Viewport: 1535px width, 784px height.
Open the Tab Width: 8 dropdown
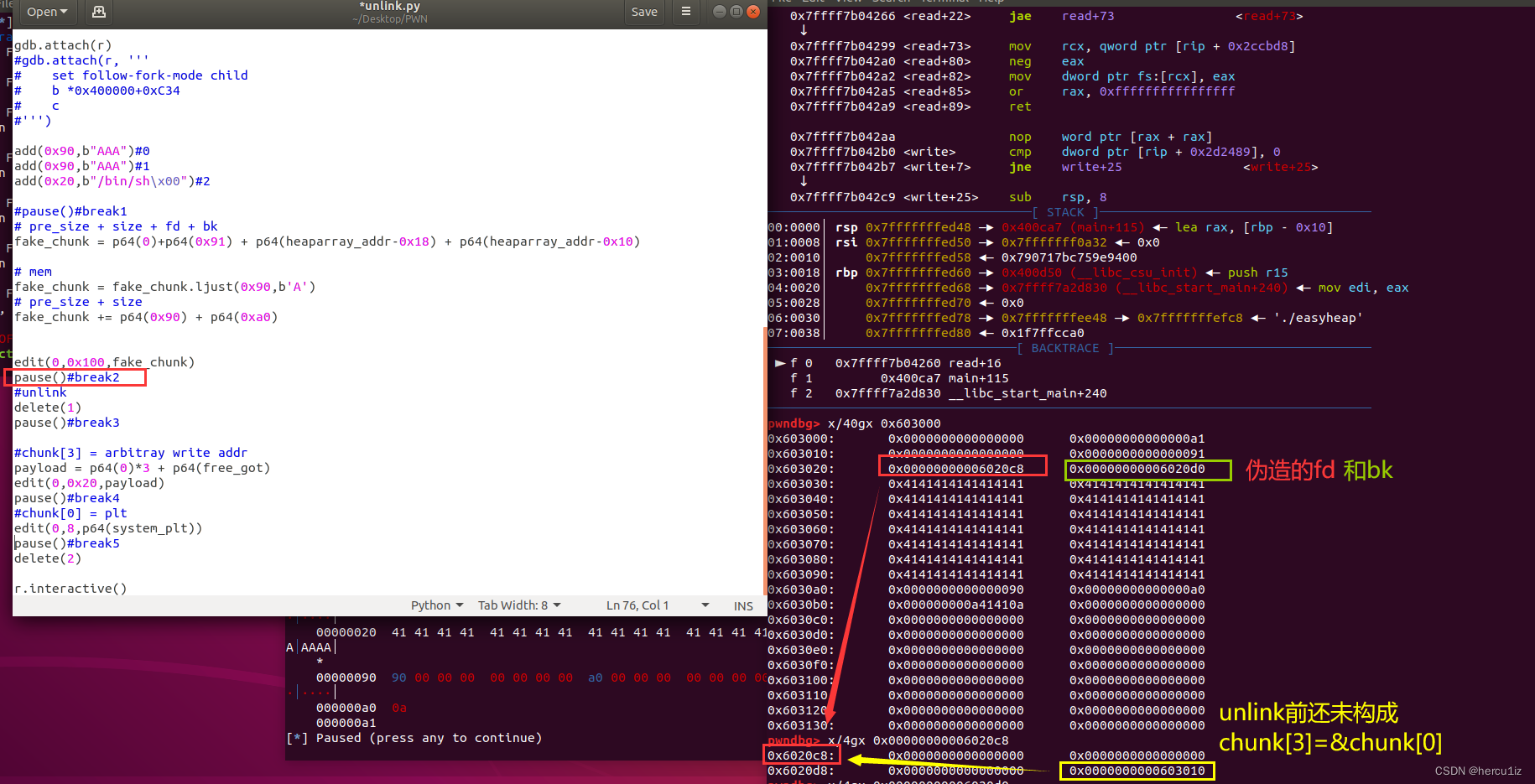tap(519, 605)
